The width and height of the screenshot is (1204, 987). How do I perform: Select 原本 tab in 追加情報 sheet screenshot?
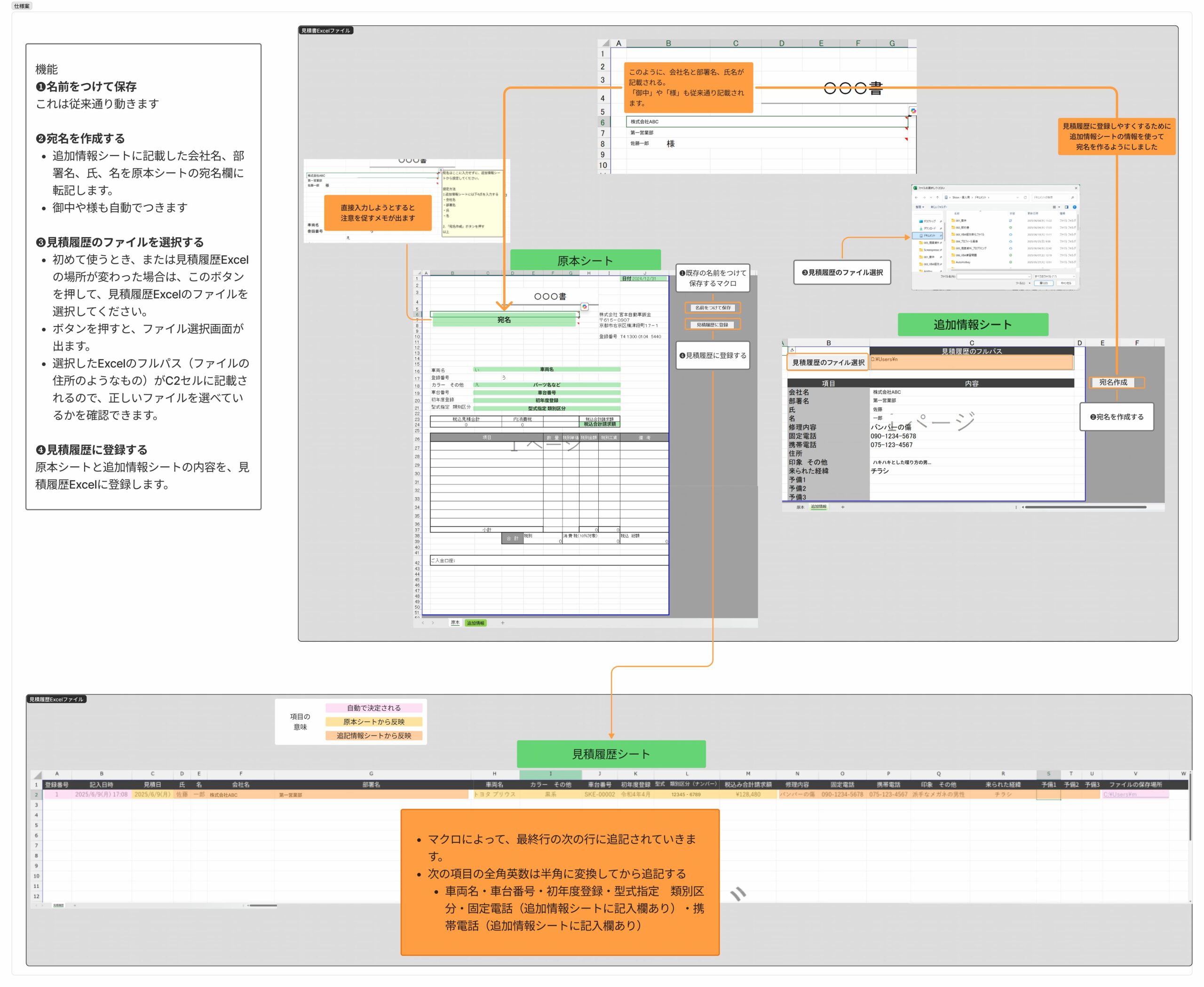[x=800, y=507]
